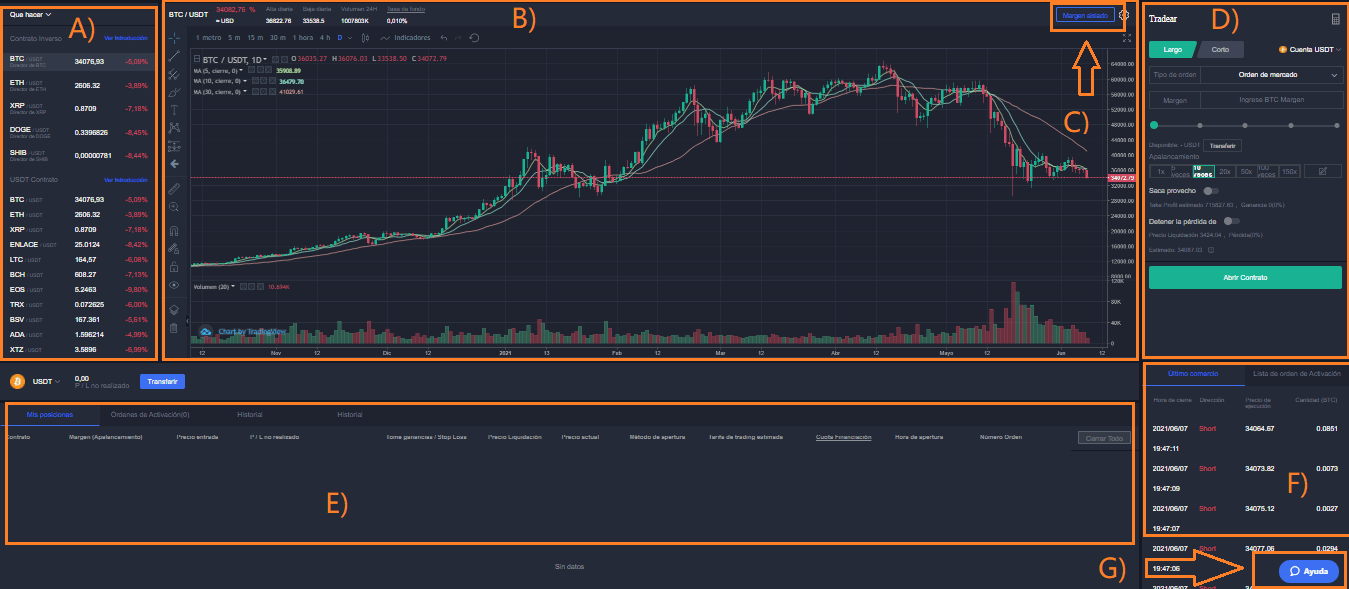1349x589 pixels.
Task: Select the text annotation tool
Action: [174, 110]
